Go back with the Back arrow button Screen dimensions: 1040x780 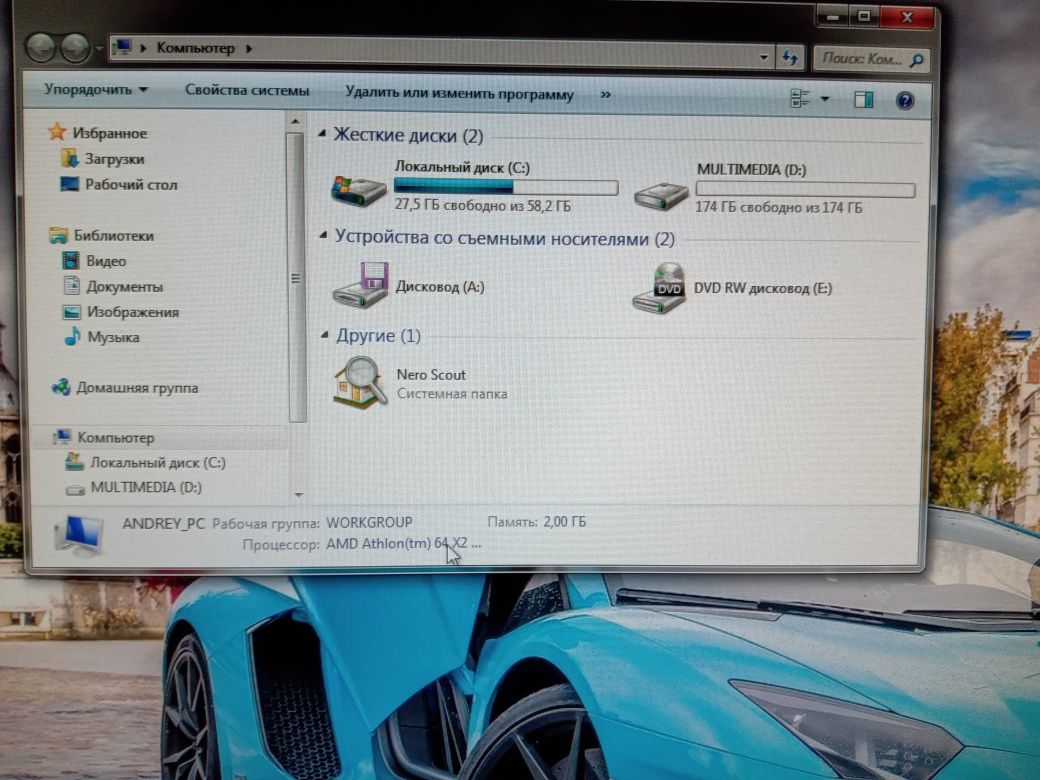40,48
